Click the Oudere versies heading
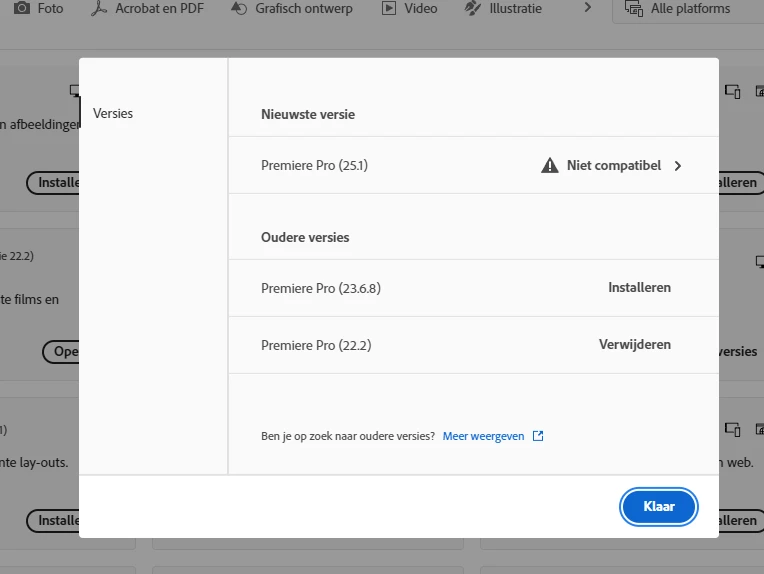 coord(305,237)
